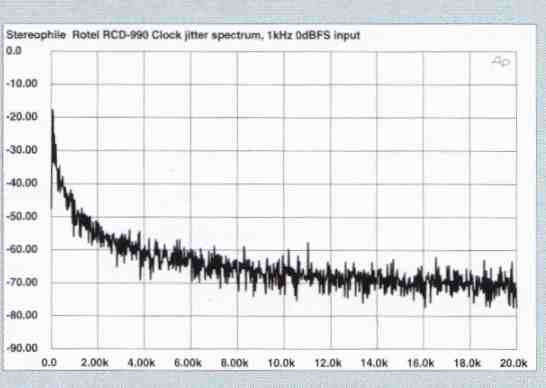546x388 pixels.
Task: Click the tall spike peak near 0 Hz
Action: [53, 111]
